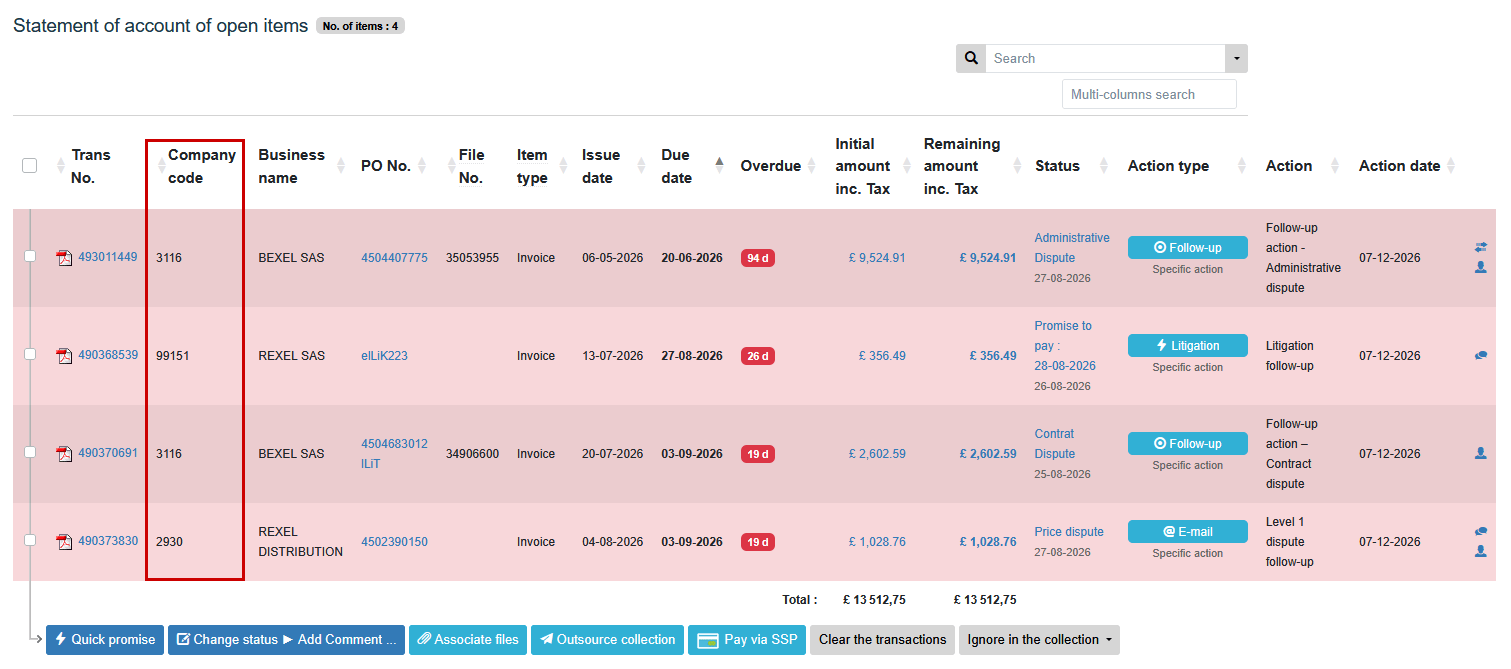Open transaction link 490373830
The height and width of the screenshot is (669, 1511).
click(x=108, y=541)
